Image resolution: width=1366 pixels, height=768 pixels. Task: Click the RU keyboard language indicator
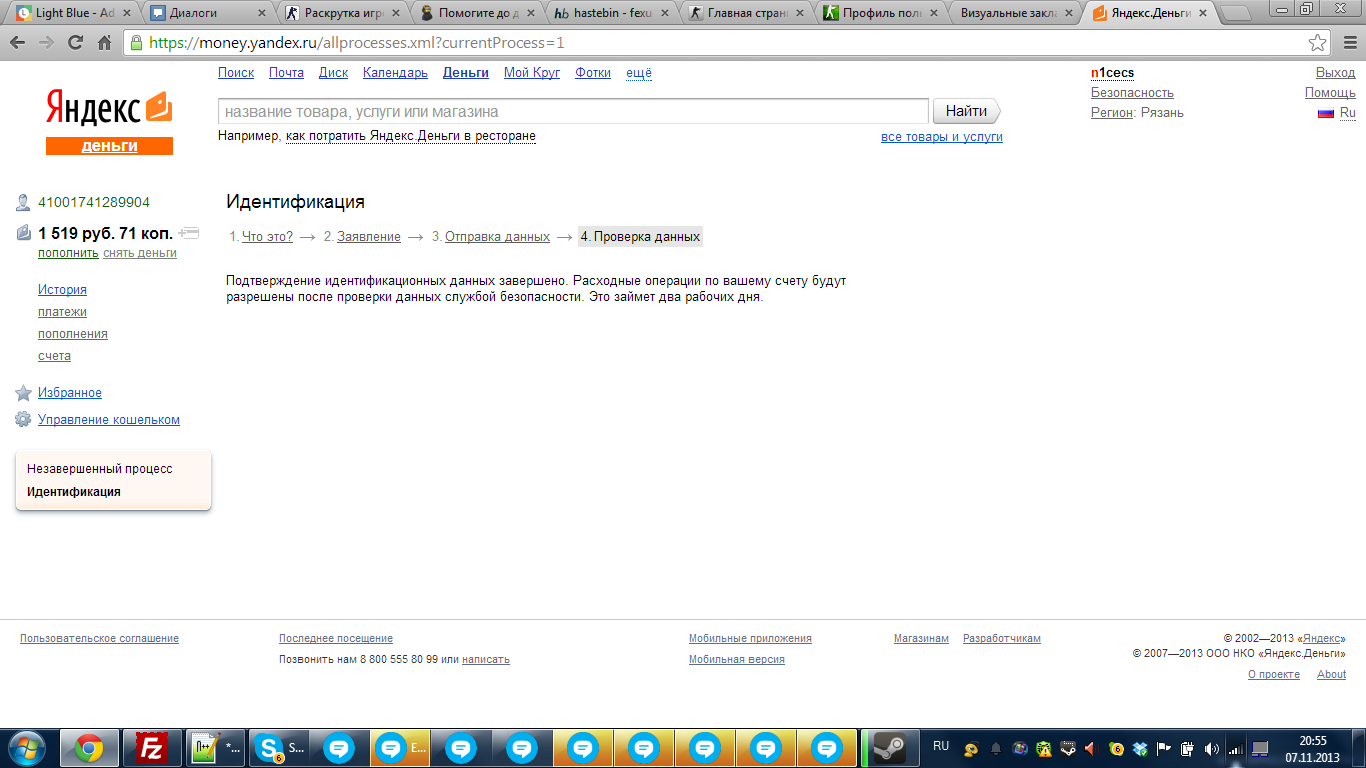[941, 746]
